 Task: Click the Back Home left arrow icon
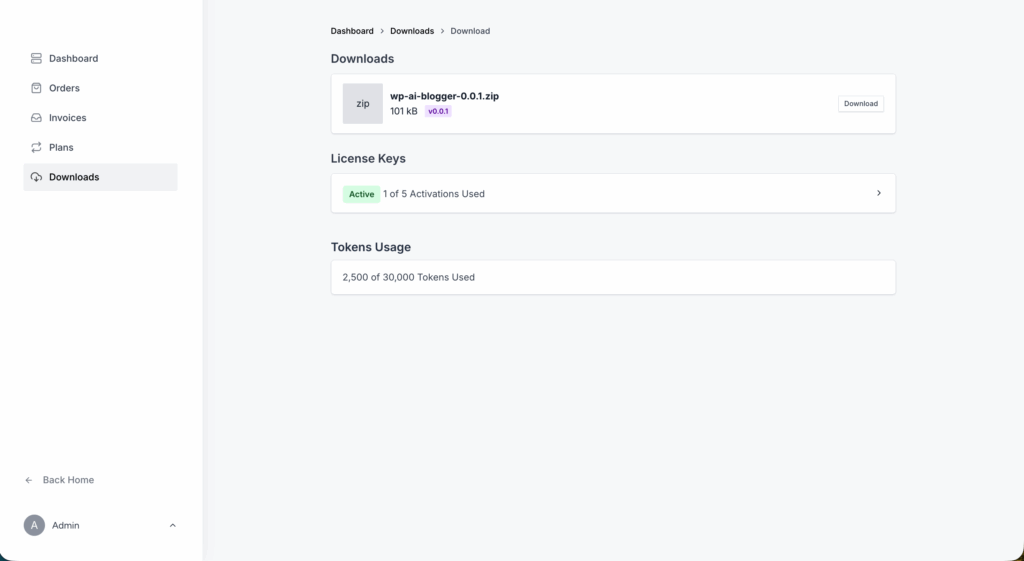pos(29,480)
